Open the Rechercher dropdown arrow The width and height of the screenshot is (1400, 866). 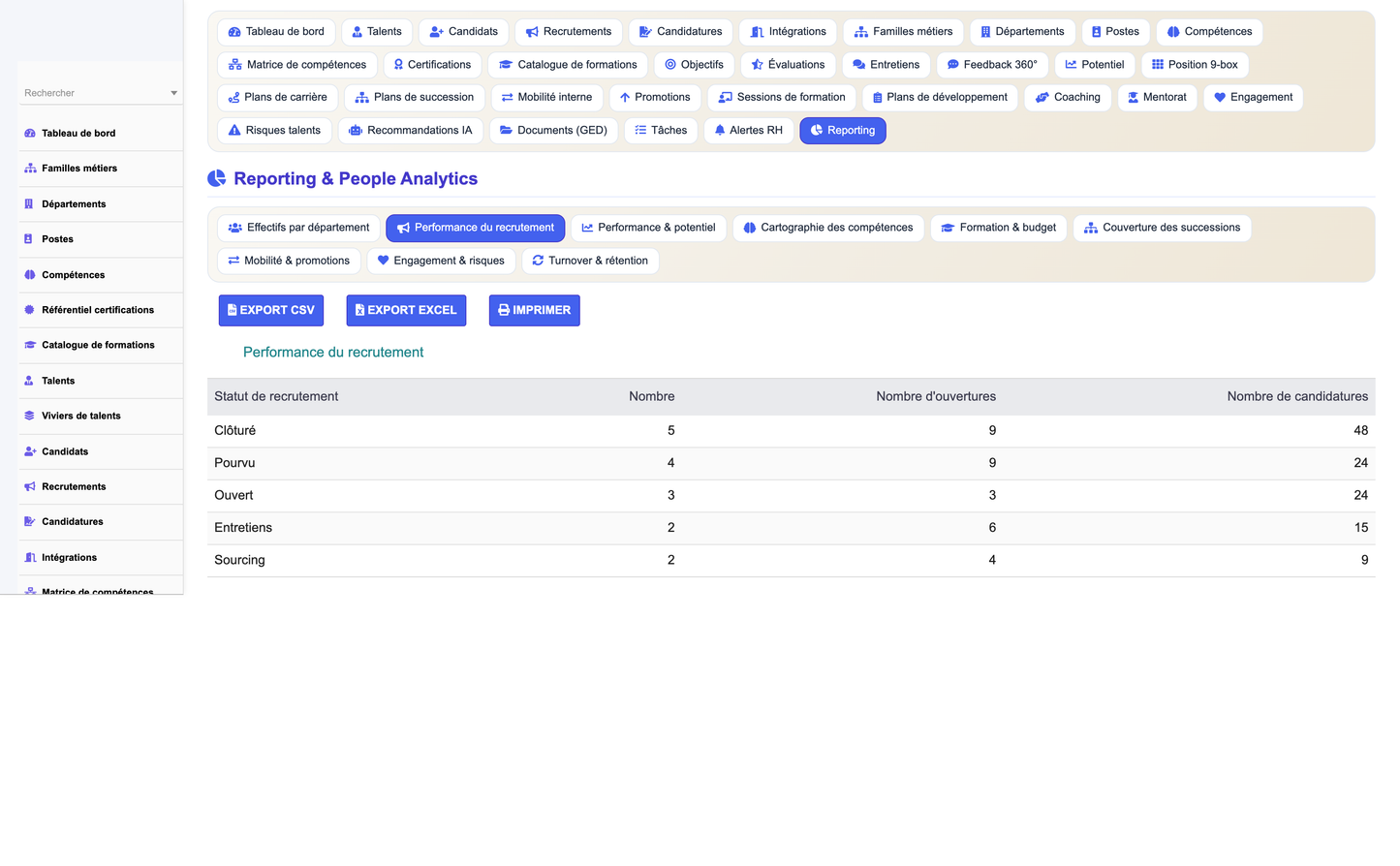[174, 93]
